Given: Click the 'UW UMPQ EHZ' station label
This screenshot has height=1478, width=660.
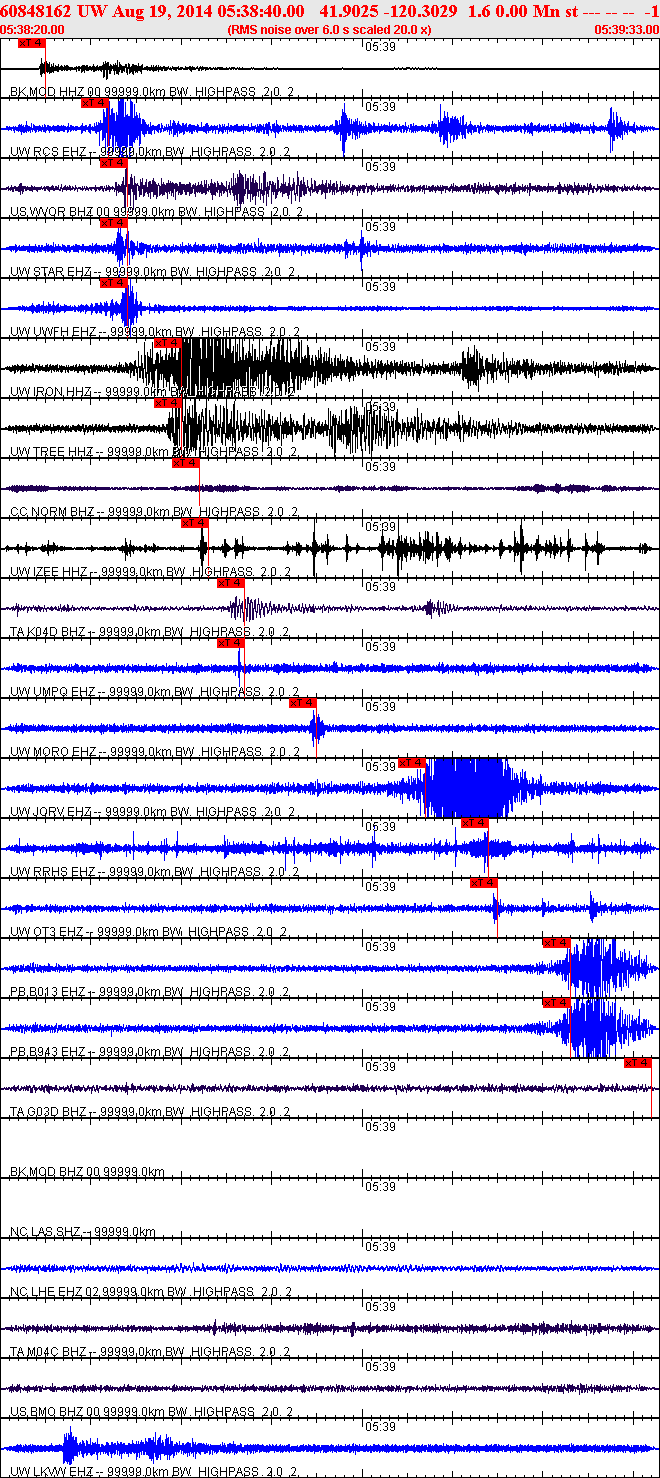Looking at the screenshot, I should tap(52, 692).
